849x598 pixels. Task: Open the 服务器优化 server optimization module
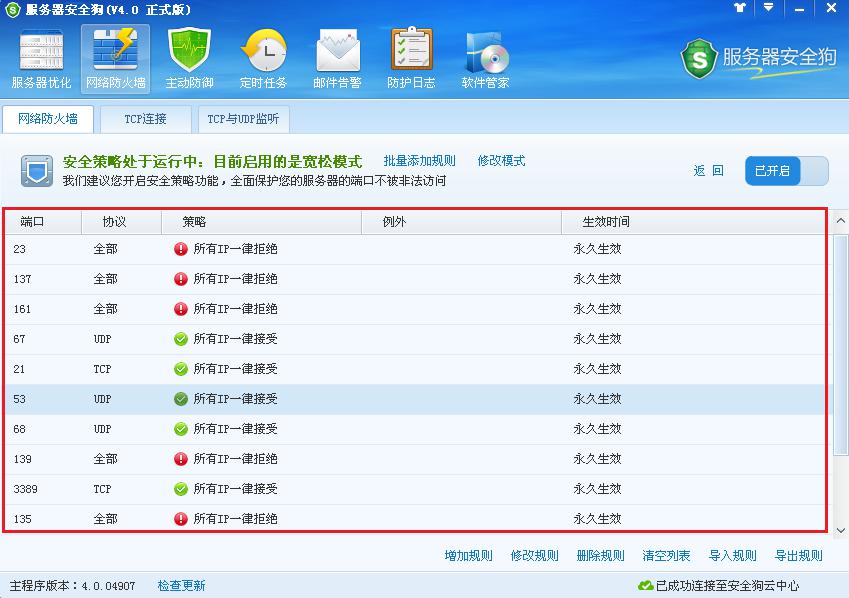click(41, 60)
